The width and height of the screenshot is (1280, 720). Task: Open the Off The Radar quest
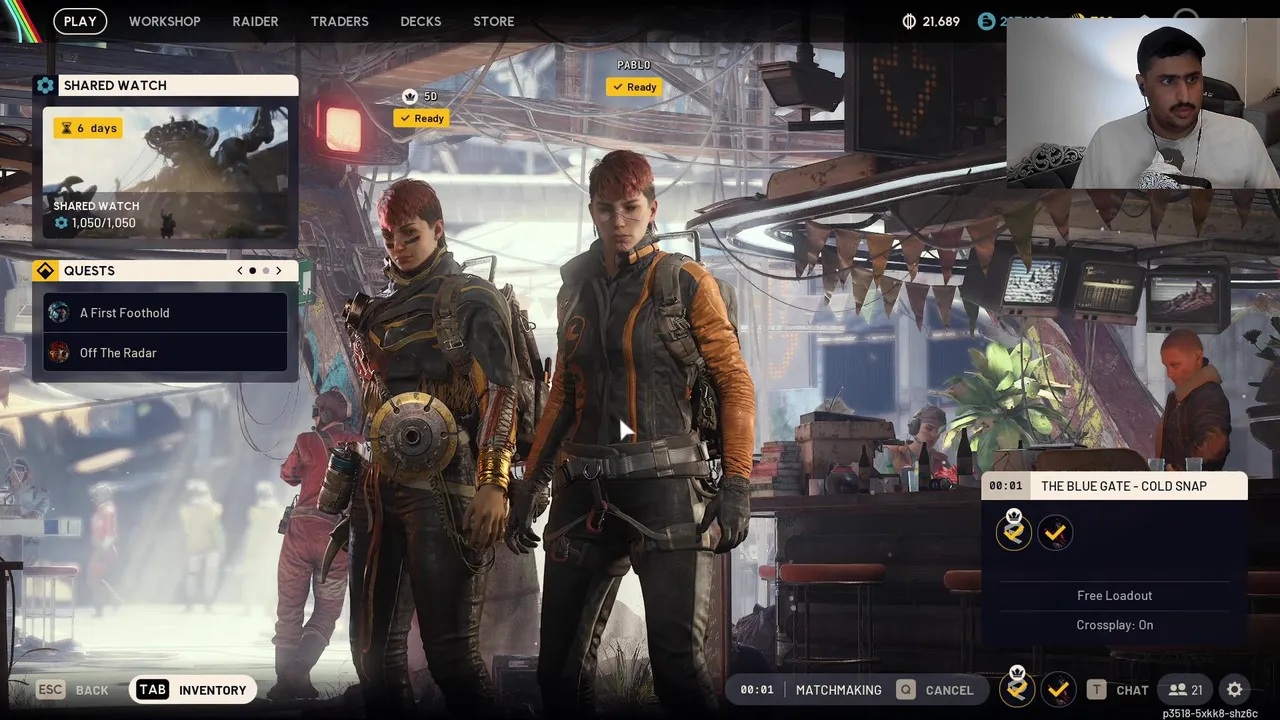click(165, 353)
